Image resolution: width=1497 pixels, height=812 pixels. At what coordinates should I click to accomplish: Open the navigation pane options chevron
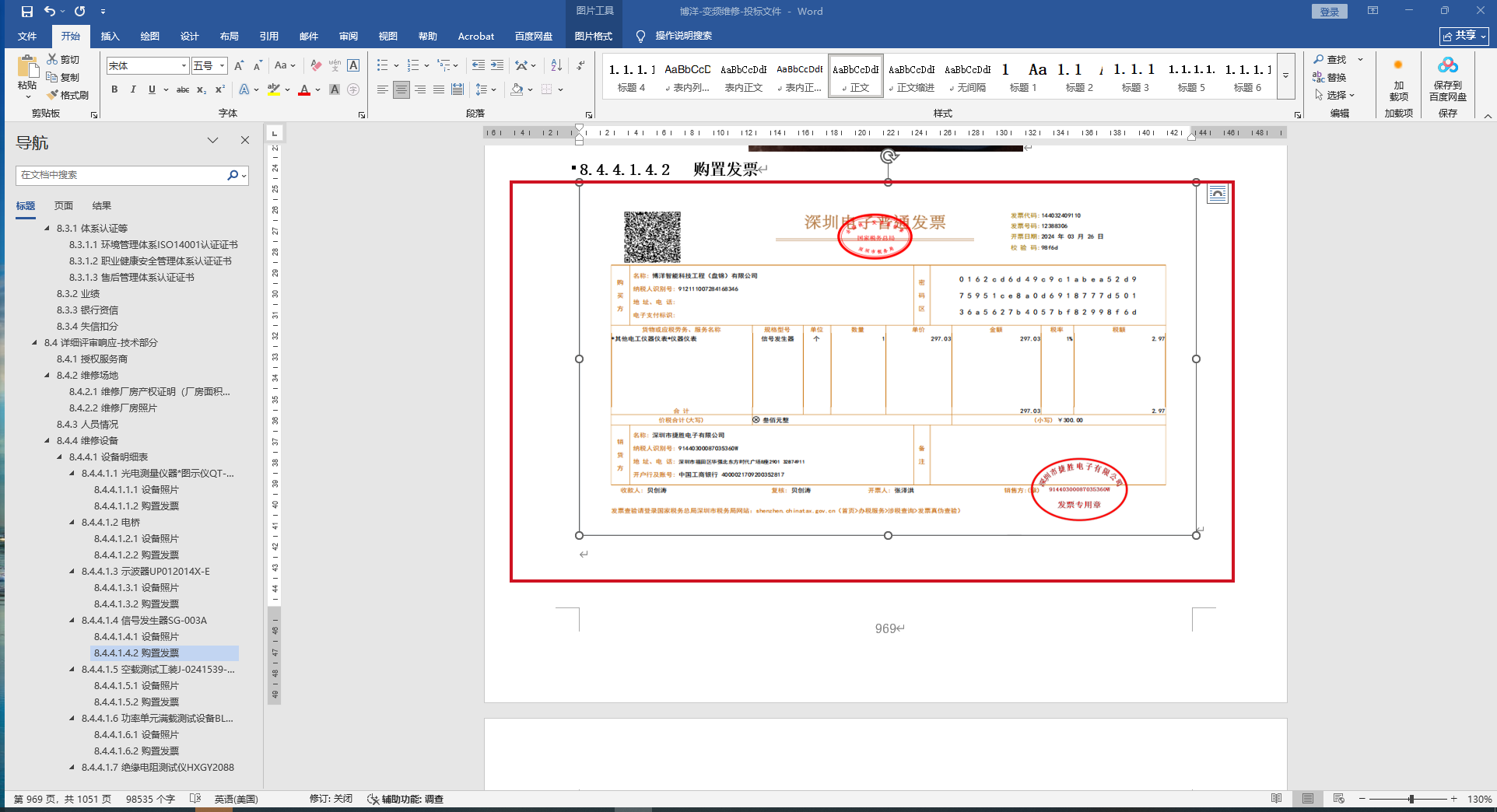pos(212,140)
